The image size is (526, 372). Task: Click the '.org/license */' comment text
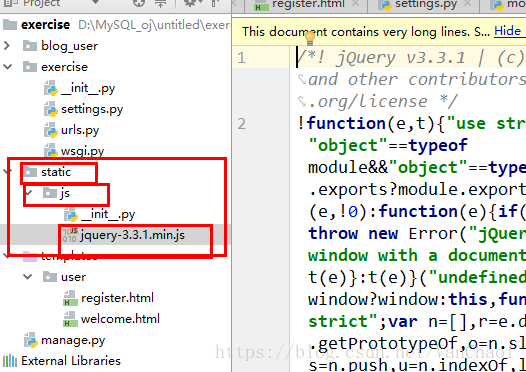click(x=383, y=101)
